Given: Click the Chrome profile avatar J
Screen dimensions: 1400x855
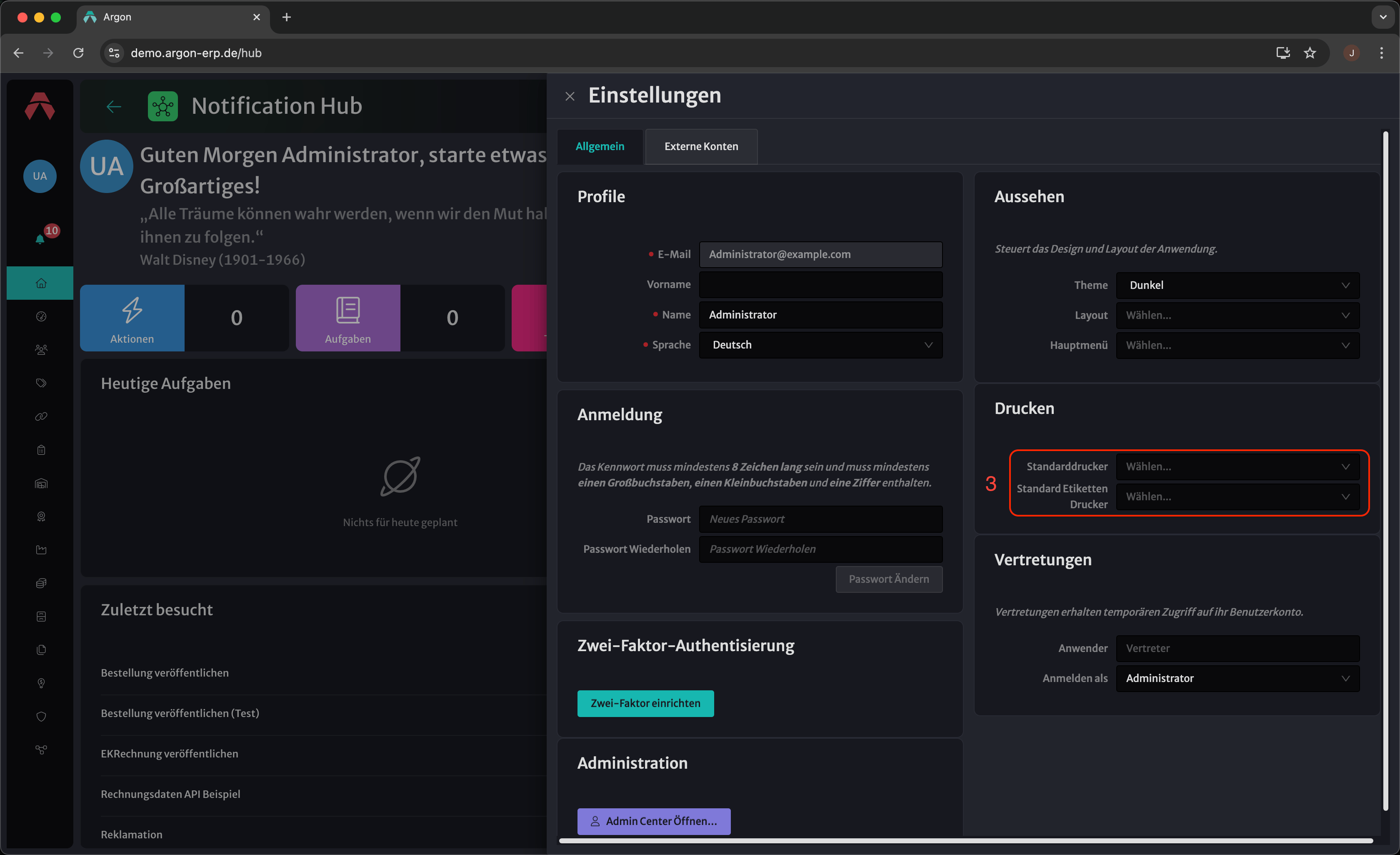Looking at the screenshot, I should [1352, 53].
